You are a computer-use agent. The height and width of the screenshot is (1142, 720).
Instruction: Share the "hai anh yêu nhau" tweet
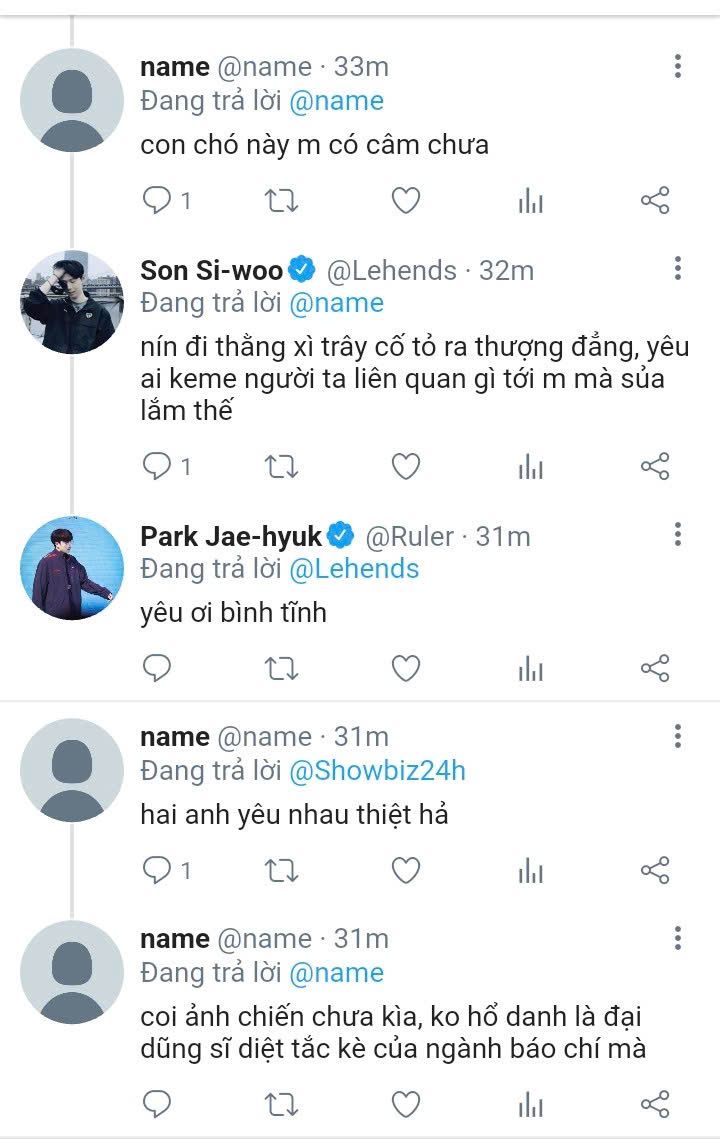(654, 871)
